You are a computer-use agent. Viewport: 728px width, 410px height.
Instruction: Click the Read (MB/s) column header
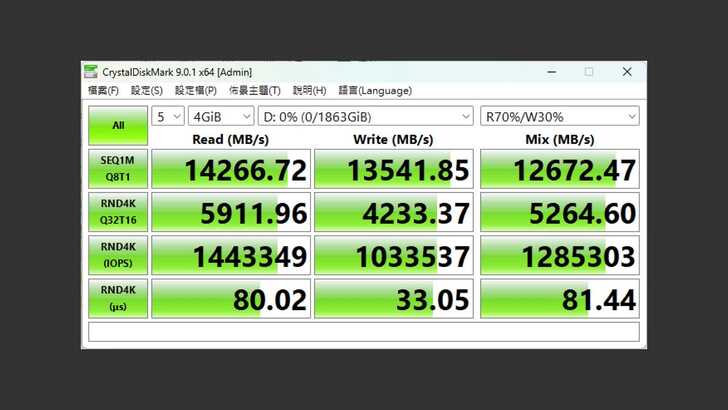click(x=231, y=139)
